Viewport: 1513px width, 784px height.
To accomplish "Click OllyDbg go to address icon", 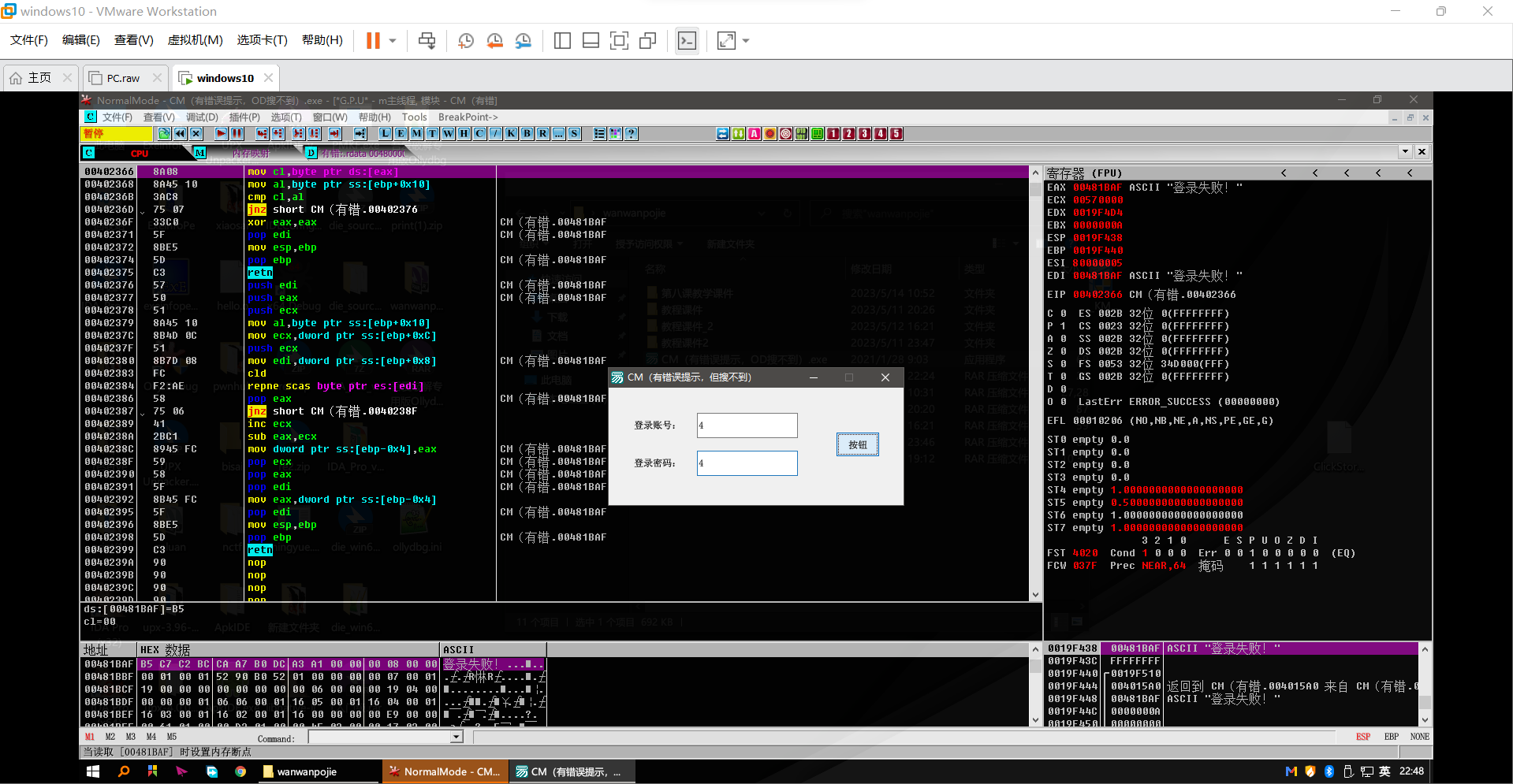I will click(360, 134).
